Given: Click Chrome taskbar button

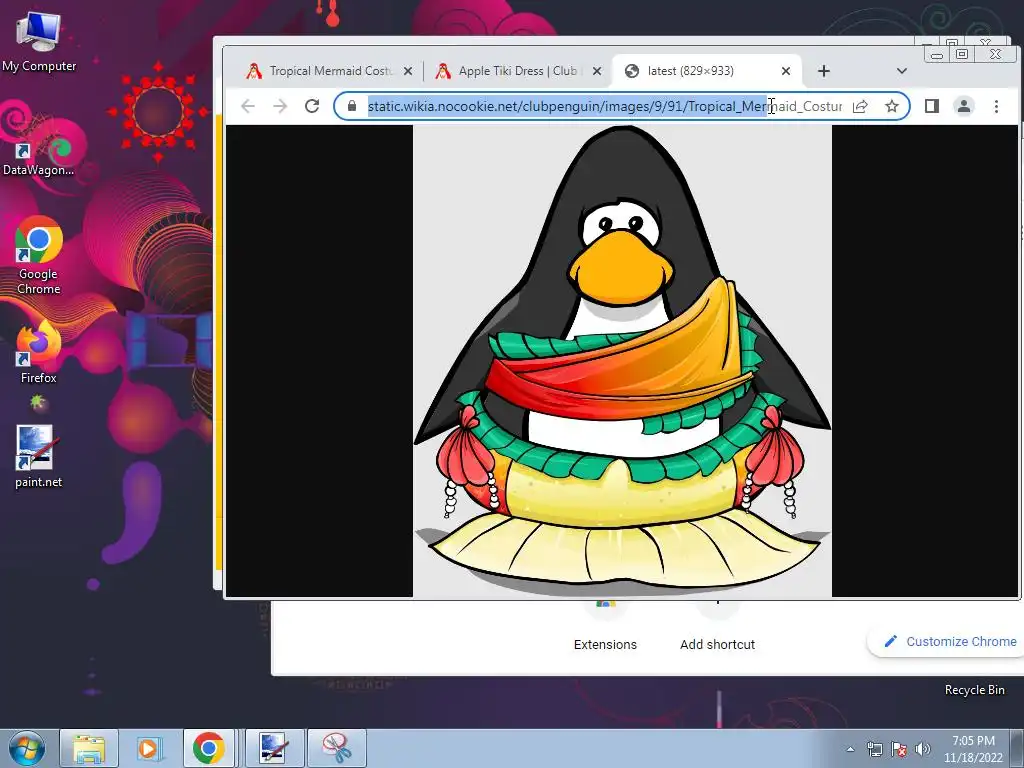Looking at the screenshot, I should click(x=209, y=748).
